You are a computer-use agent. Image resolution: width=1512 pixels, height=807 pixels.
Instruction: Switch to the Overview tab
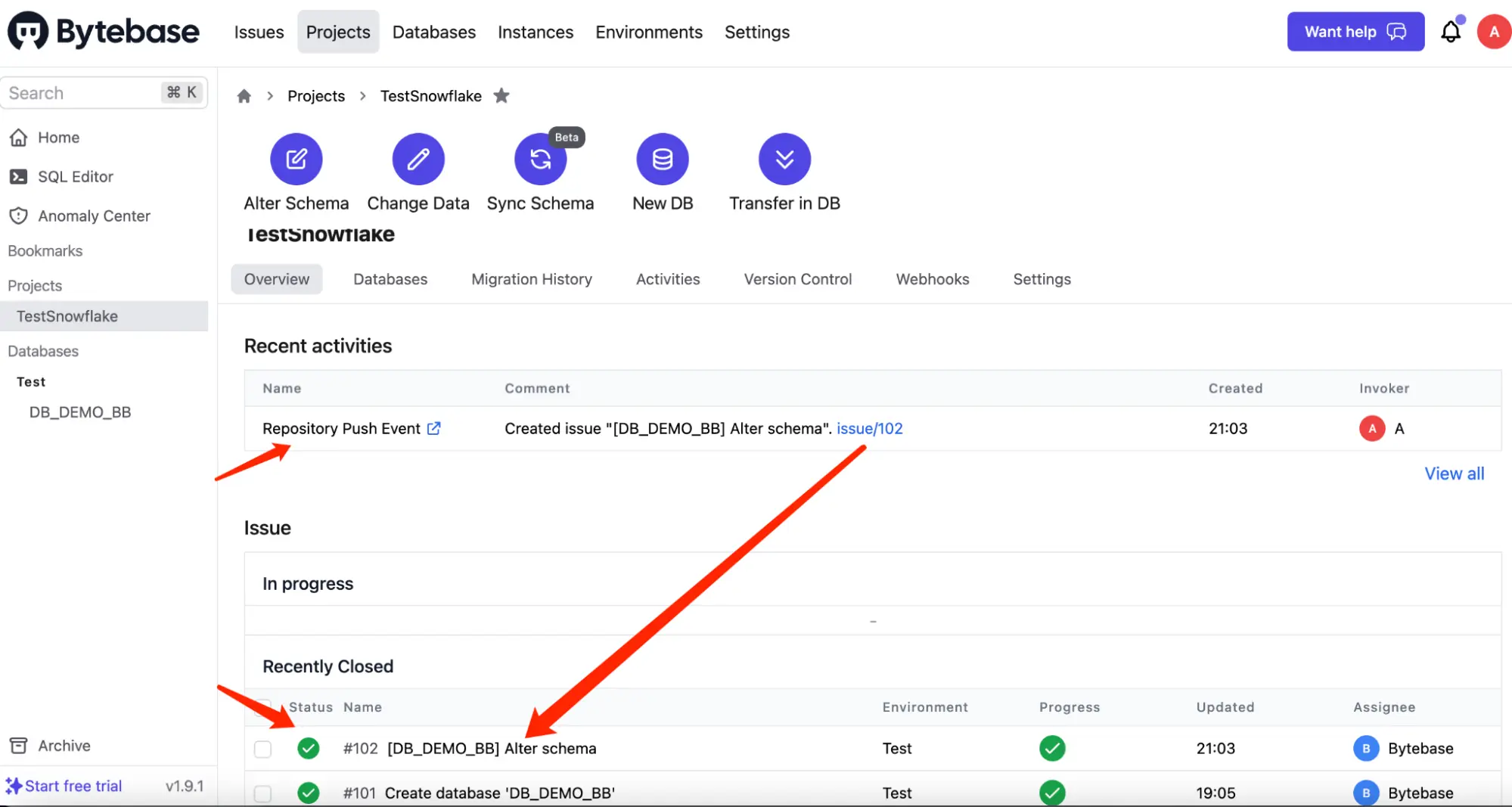click(277, 279)
